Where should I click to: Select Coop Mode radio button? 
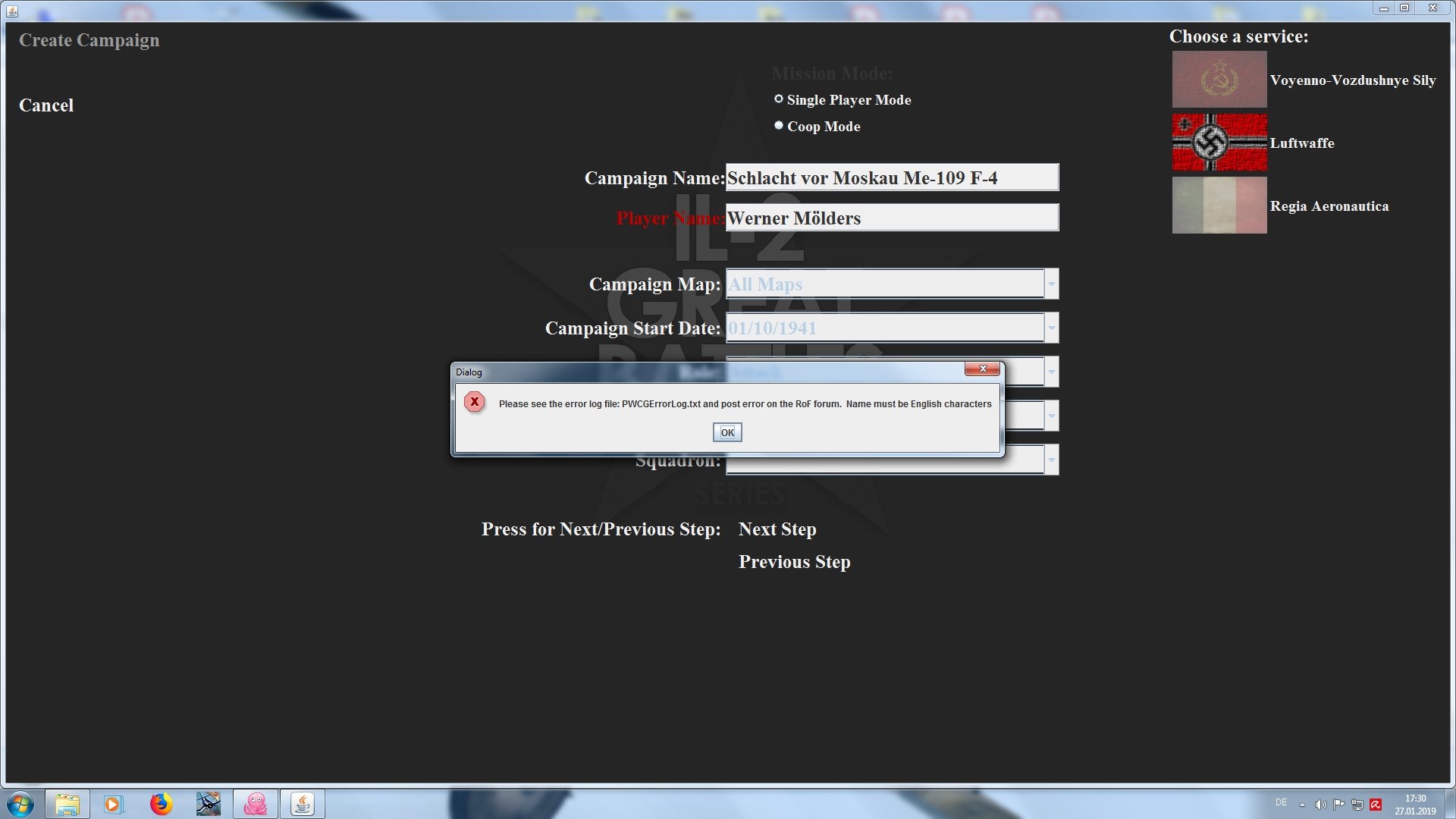[x=778, y=126]
